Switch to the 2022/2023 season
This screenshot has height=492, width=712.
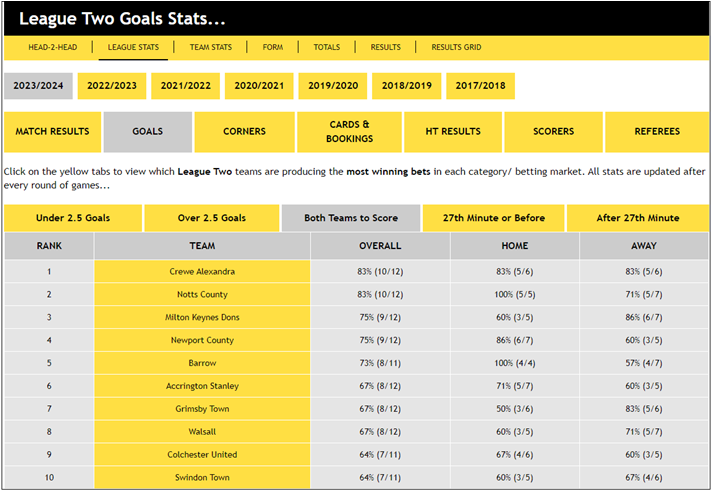click(112, 86)
